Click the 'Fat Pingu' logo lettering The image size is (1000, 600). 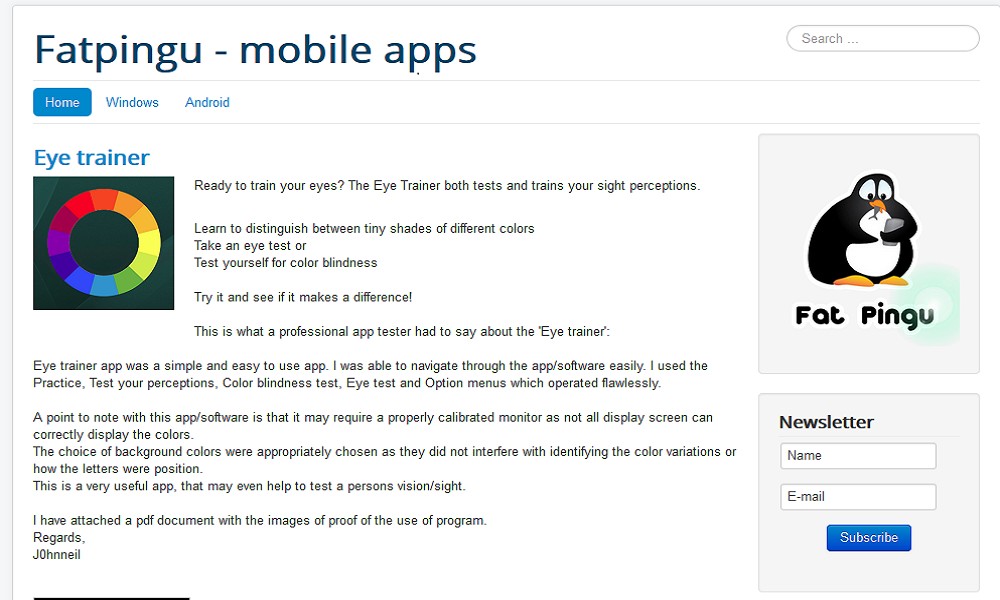(864, 316)
